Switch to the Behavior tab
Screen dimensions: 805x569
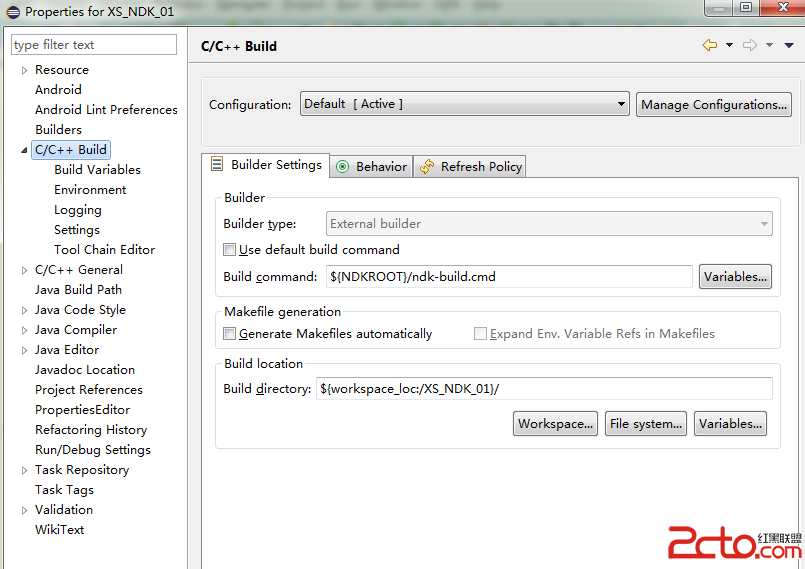pos(371,166)
